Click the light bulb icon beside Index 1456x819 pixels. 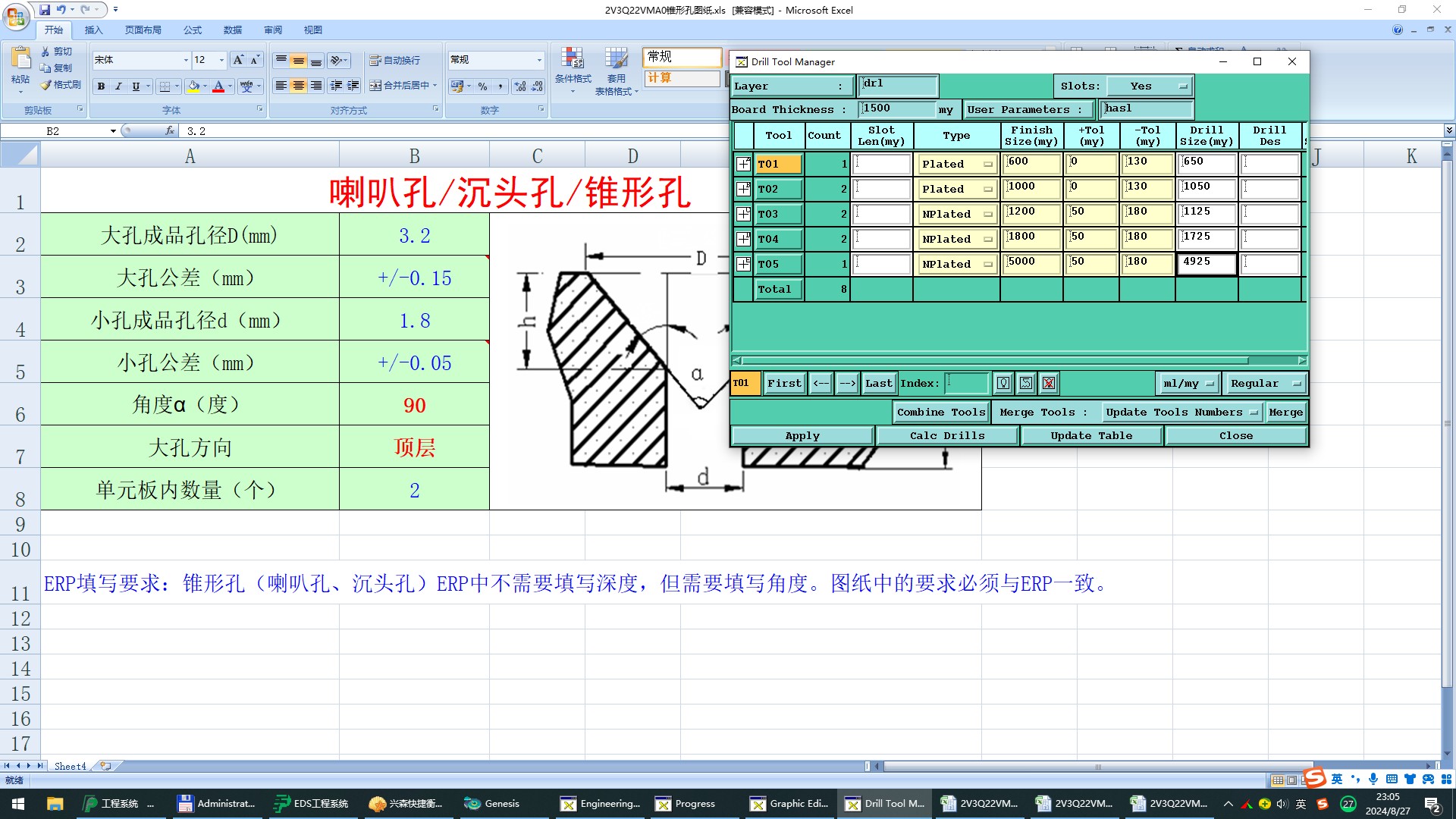[1003, 384]
